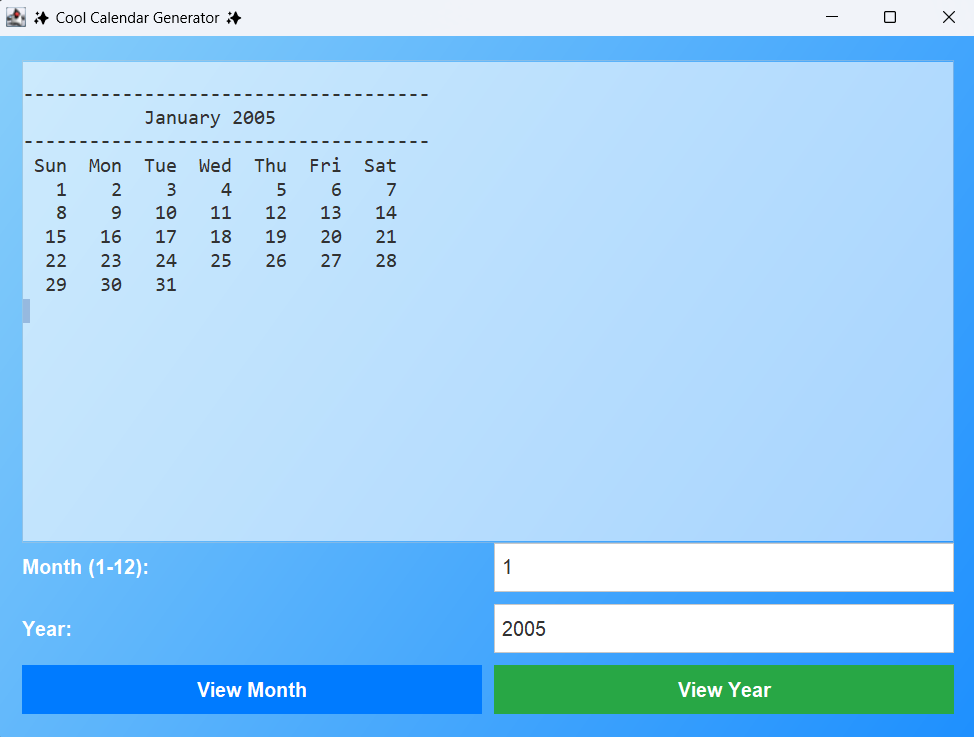
Task: Click day 21 in the calendar
Action: [x=386, y=237]
